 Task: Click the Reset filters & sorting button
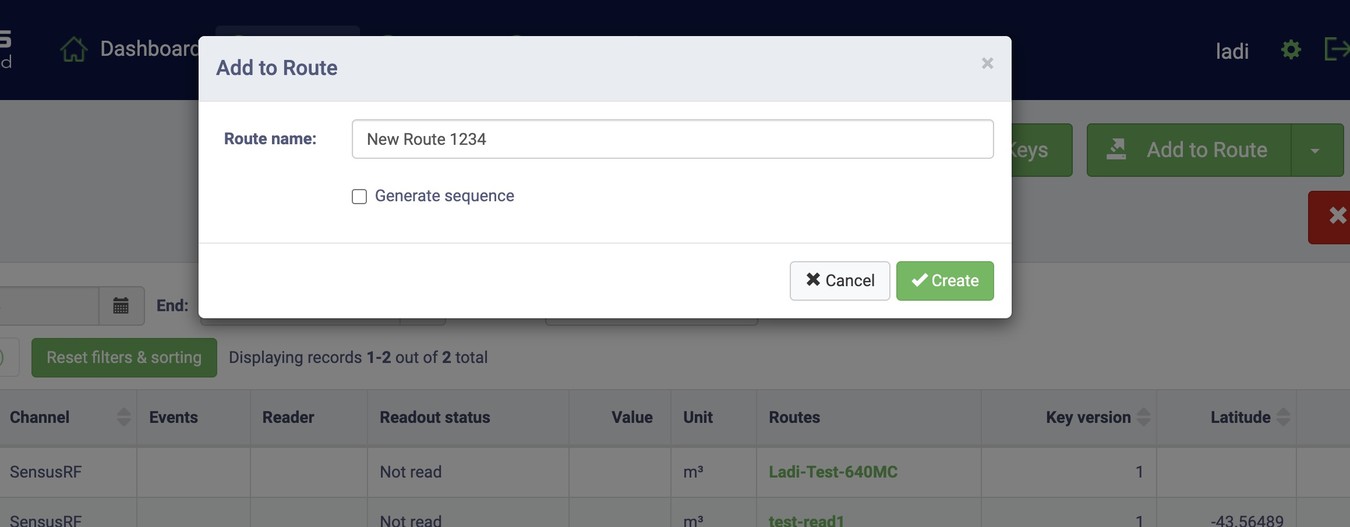tap(124, 358)
